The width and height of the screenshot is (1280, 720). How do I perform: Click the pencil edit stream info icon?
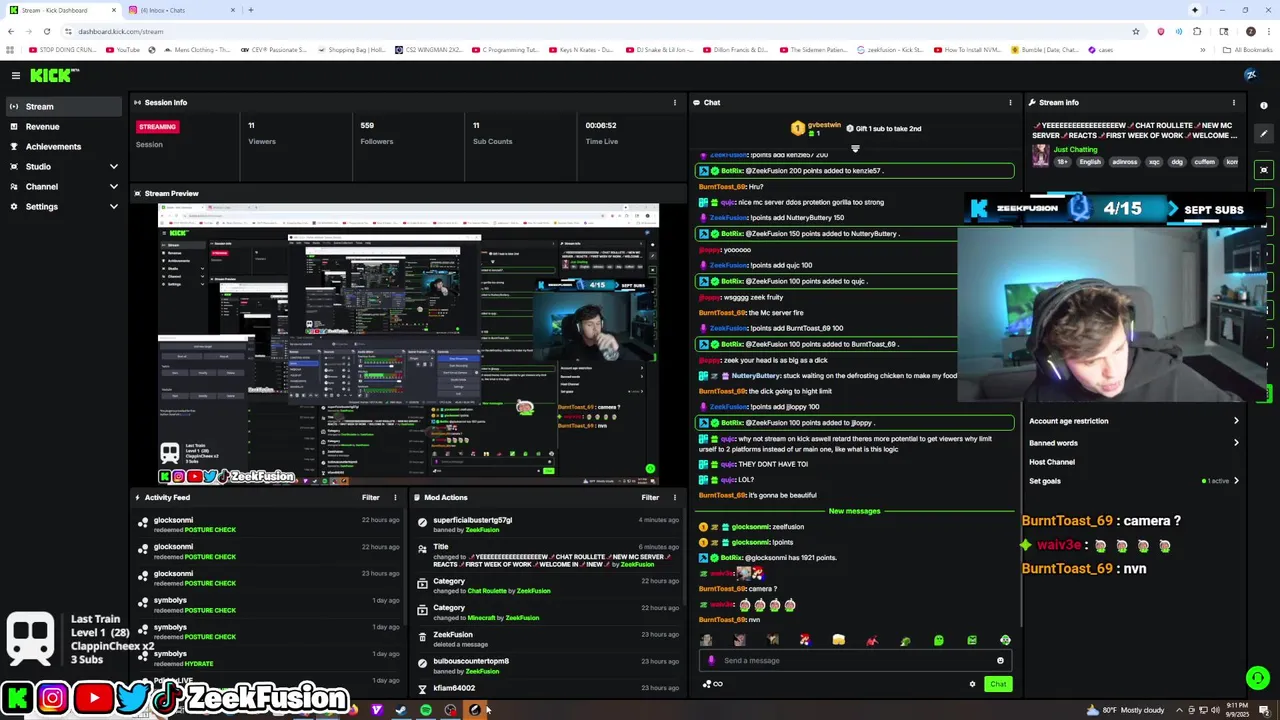point(1264,134)
